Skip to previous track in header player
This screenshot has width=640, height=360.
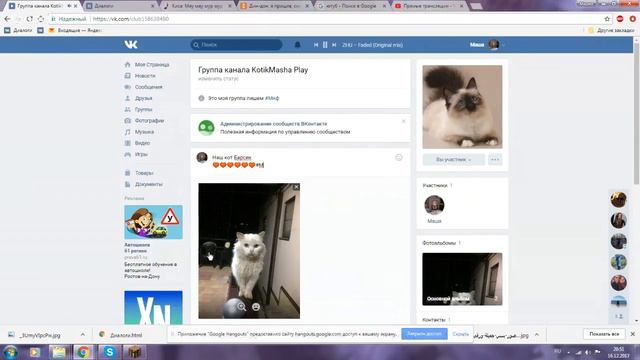[316, 45]
